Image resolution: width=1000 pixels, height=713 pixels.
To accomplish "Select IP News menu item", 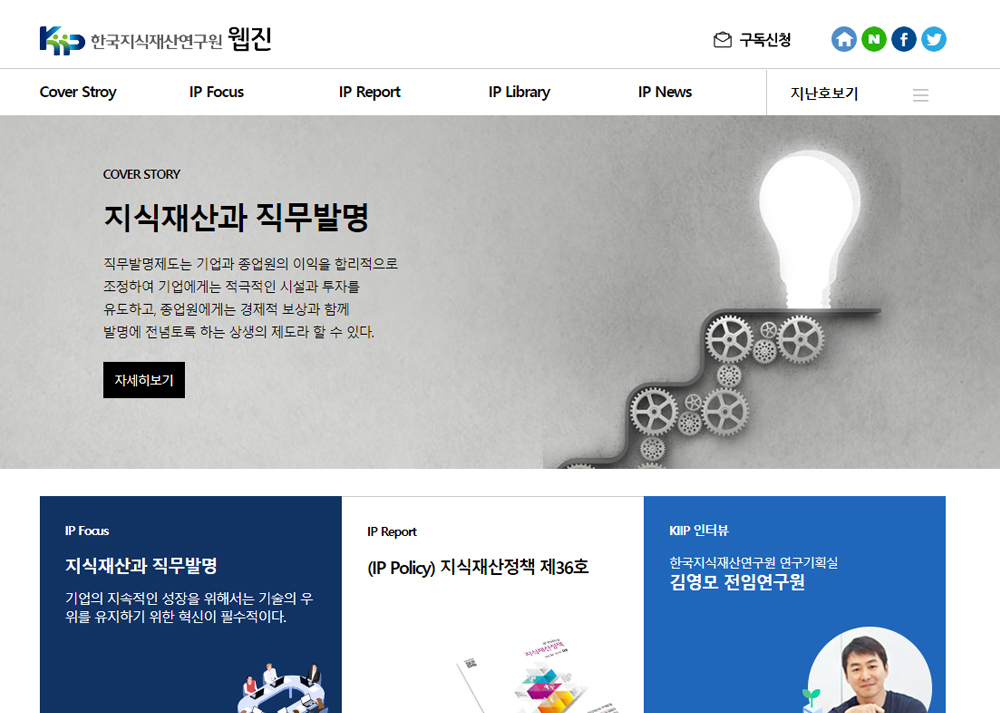I will pos(665,92).
